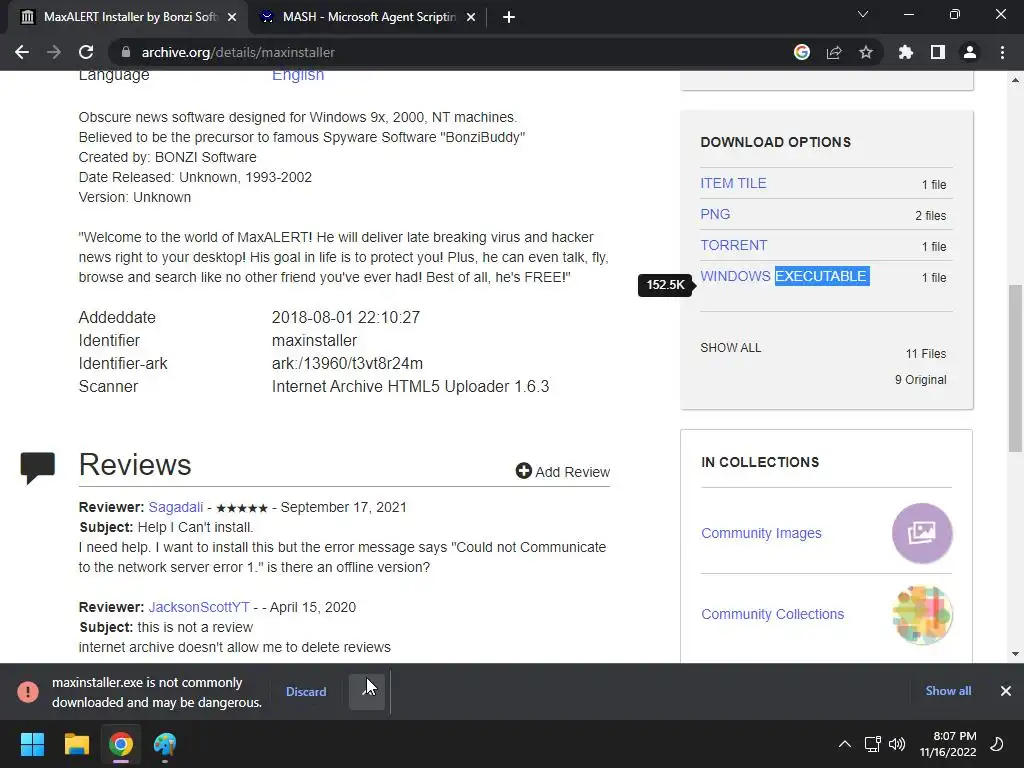Show all downloads

coord(948,691)
